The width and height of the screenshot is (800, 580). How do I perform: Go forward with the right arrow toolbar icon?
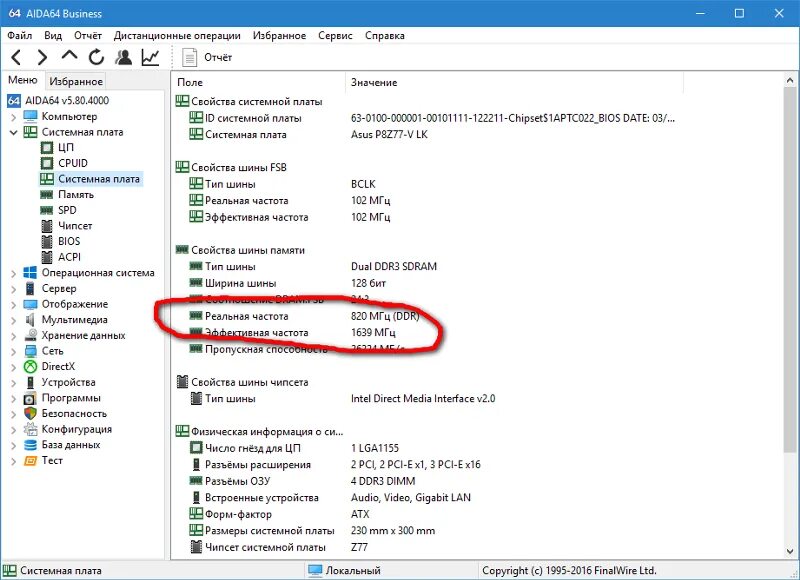click(x=42, y=57)
